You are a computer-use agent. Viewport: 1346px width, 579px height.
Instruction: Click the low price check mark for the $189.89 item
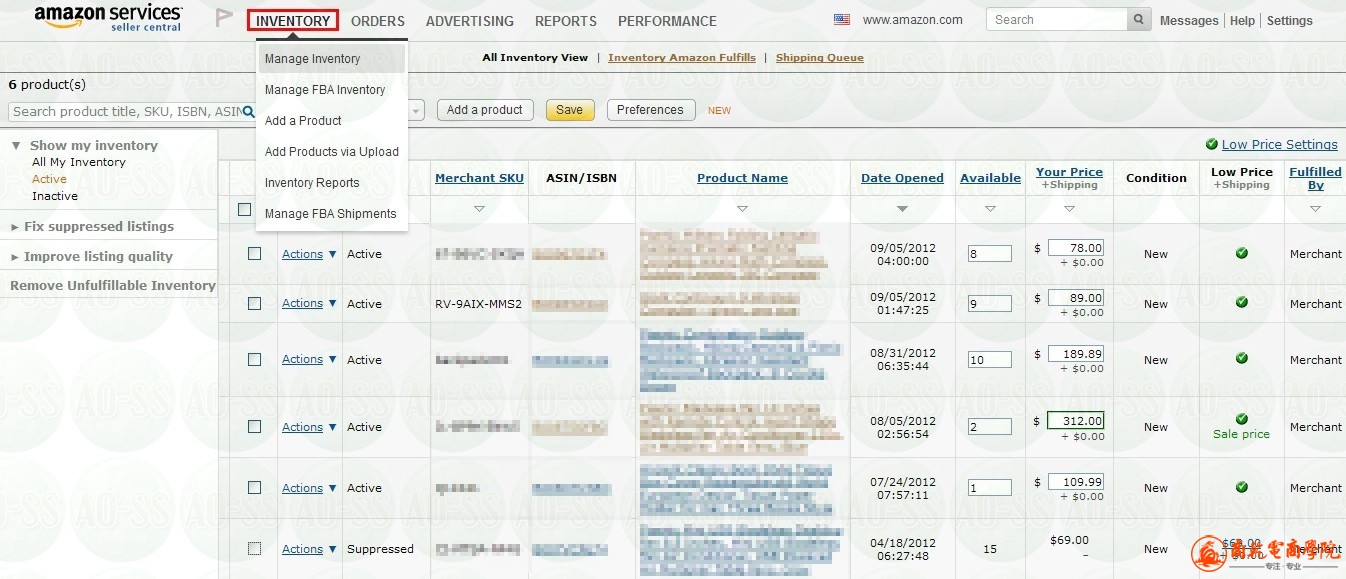1242,358
